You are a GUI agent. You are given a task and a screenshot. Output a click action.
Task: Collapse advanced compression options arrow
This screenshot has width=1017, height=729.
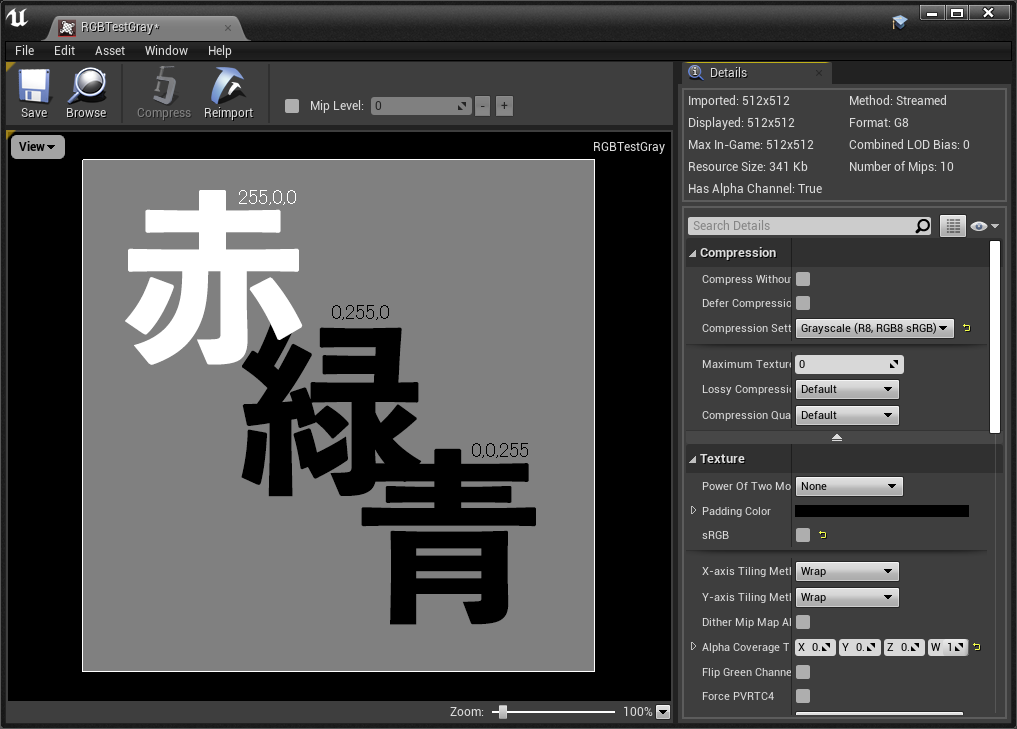pyautogui.click(x=837, y=438)
